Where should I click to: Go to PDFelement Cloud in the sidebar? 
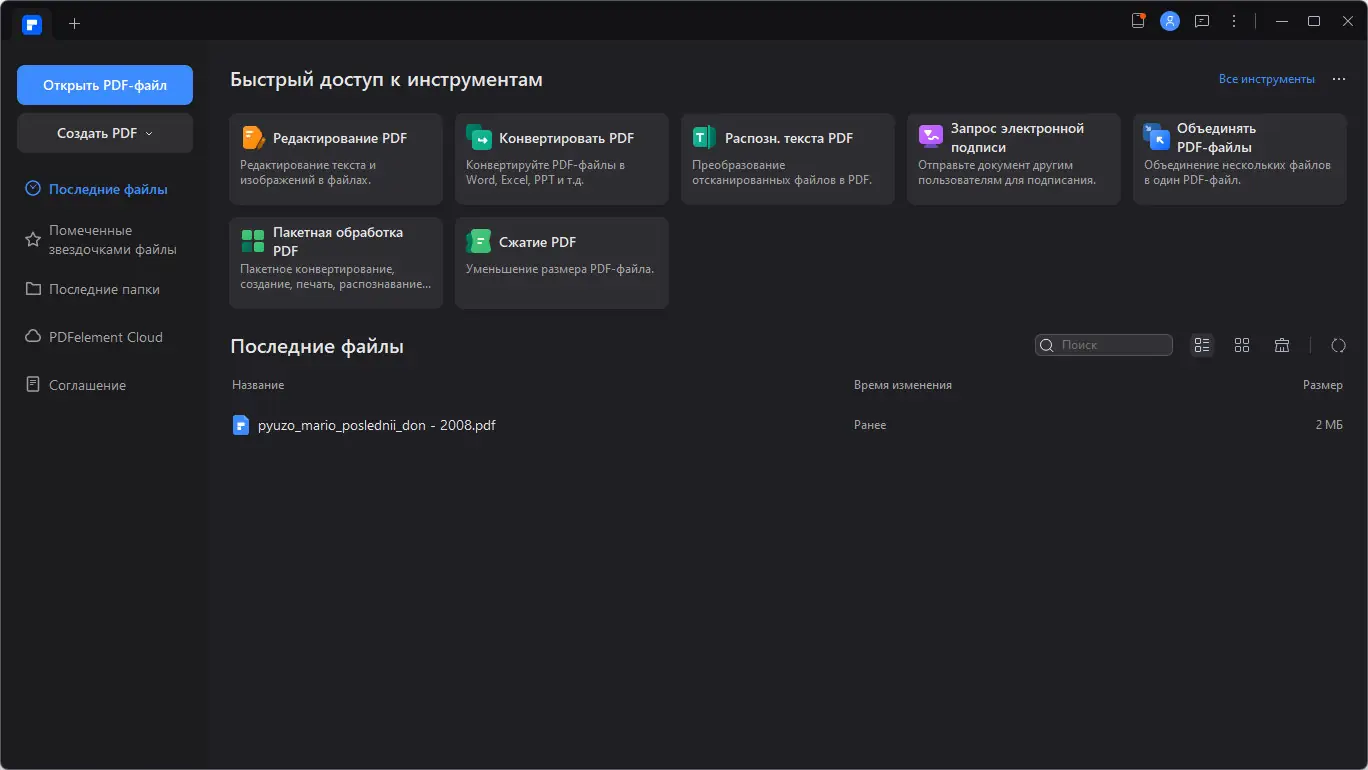(105, 337)
